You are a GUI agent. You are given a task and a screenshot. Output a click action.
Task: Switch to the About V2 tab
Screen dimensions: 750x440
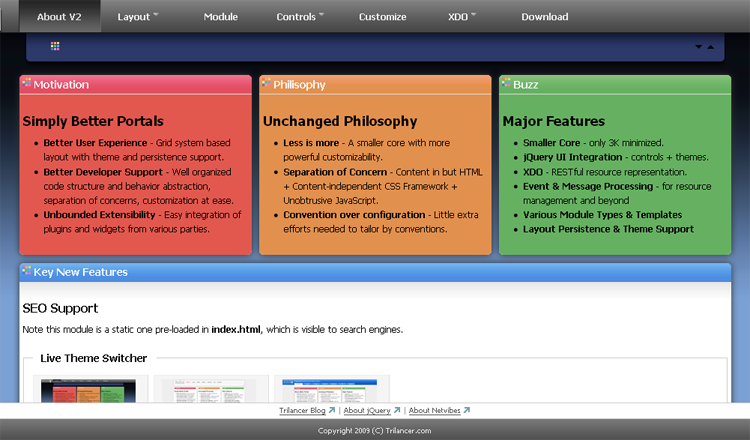point(58,17)
